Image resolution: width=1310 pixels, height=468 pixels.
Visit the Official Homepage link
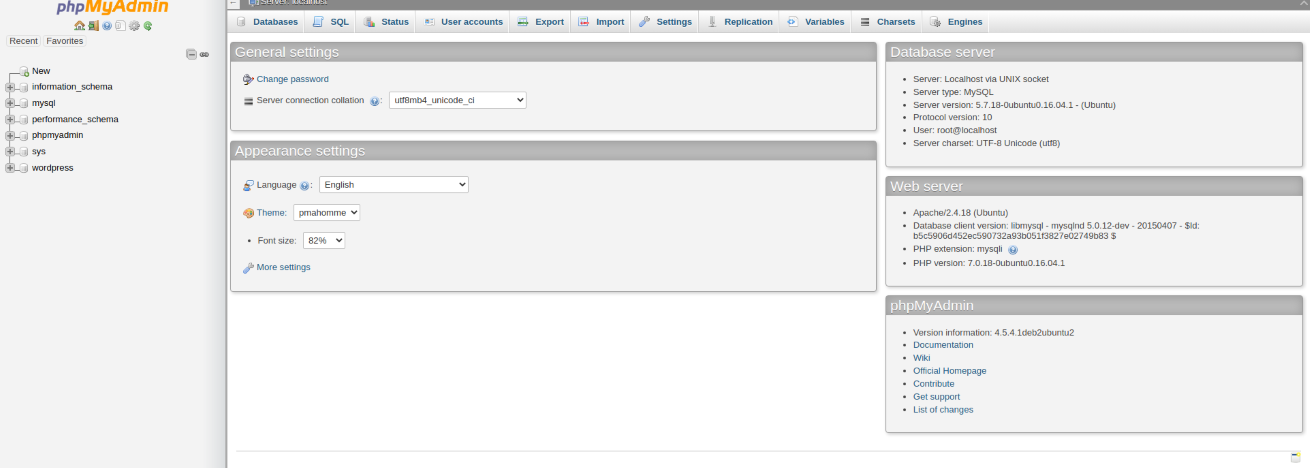(x=950, y=371)
